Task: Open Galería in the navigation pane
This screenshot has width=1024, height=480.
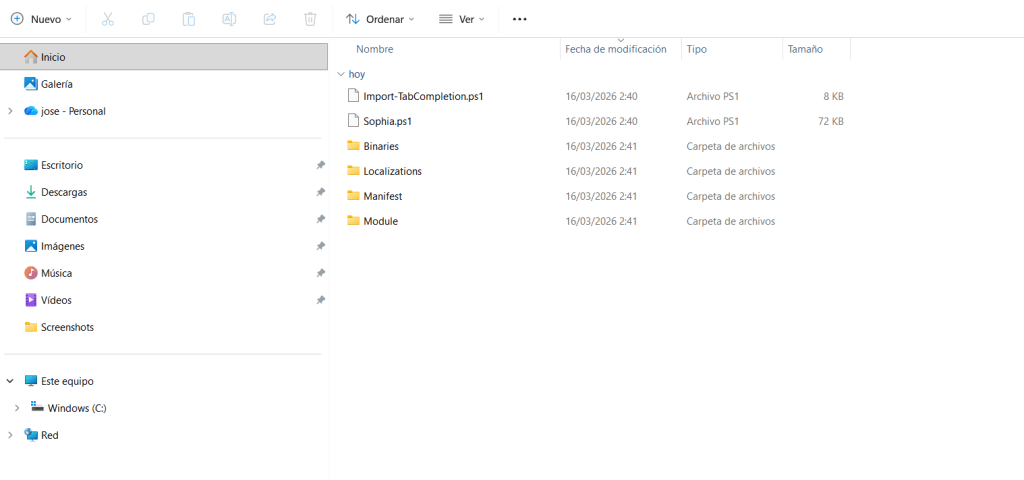Action: [x=57, y=84]
